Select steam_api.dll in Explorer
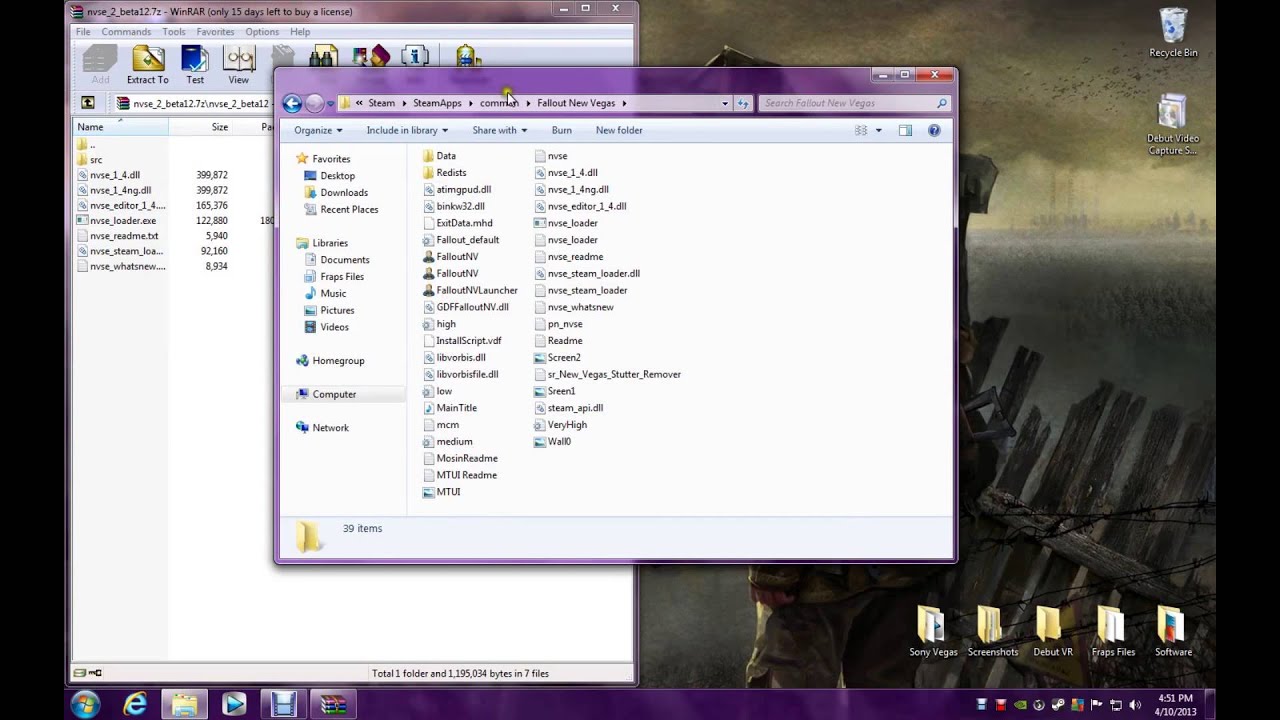The width and height of the screenshot is (1280, 720). (568, 408)
